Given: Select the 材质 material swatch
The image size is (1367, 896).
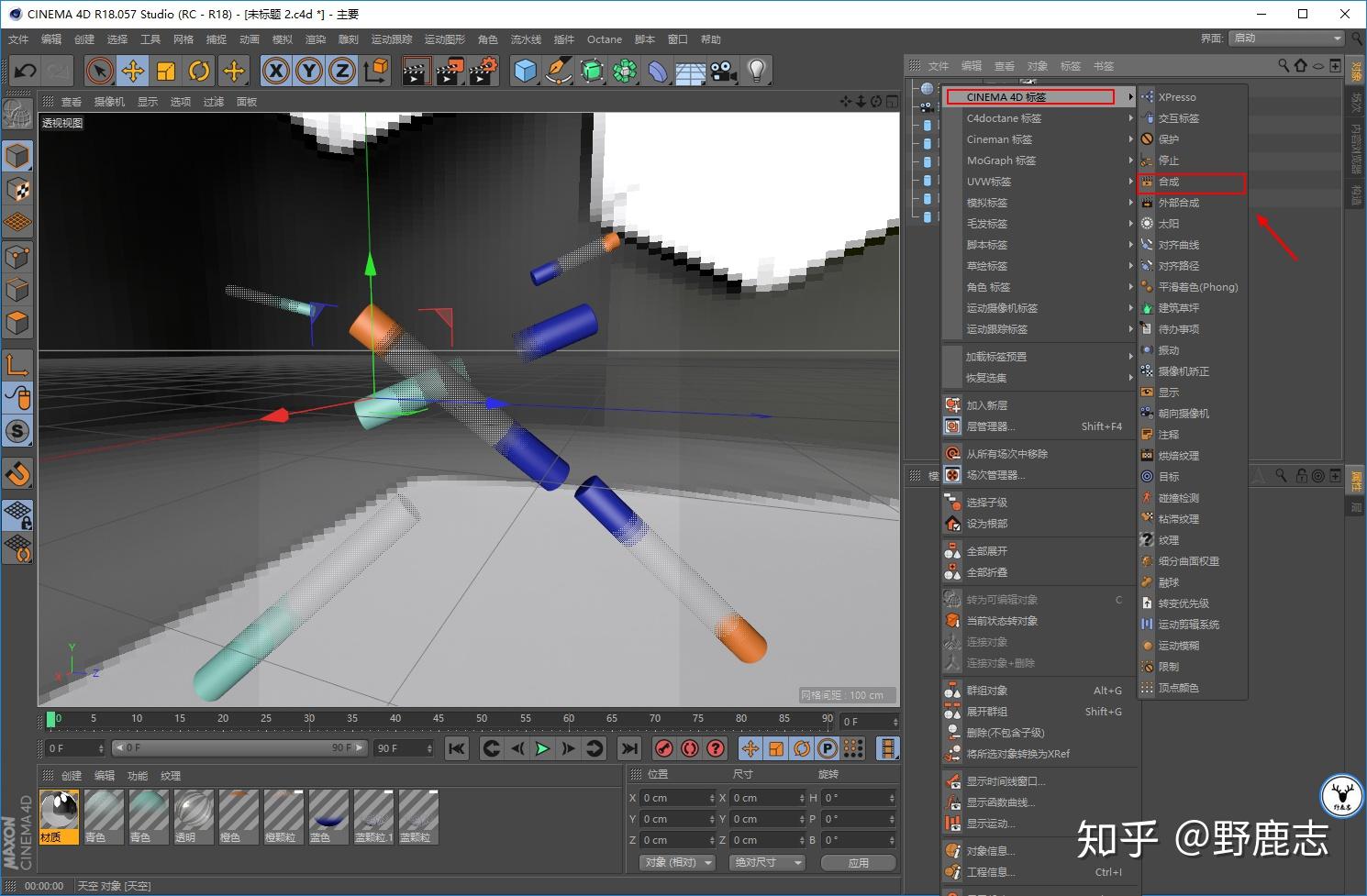Looking at the screenshot, I should coord(60,816).
